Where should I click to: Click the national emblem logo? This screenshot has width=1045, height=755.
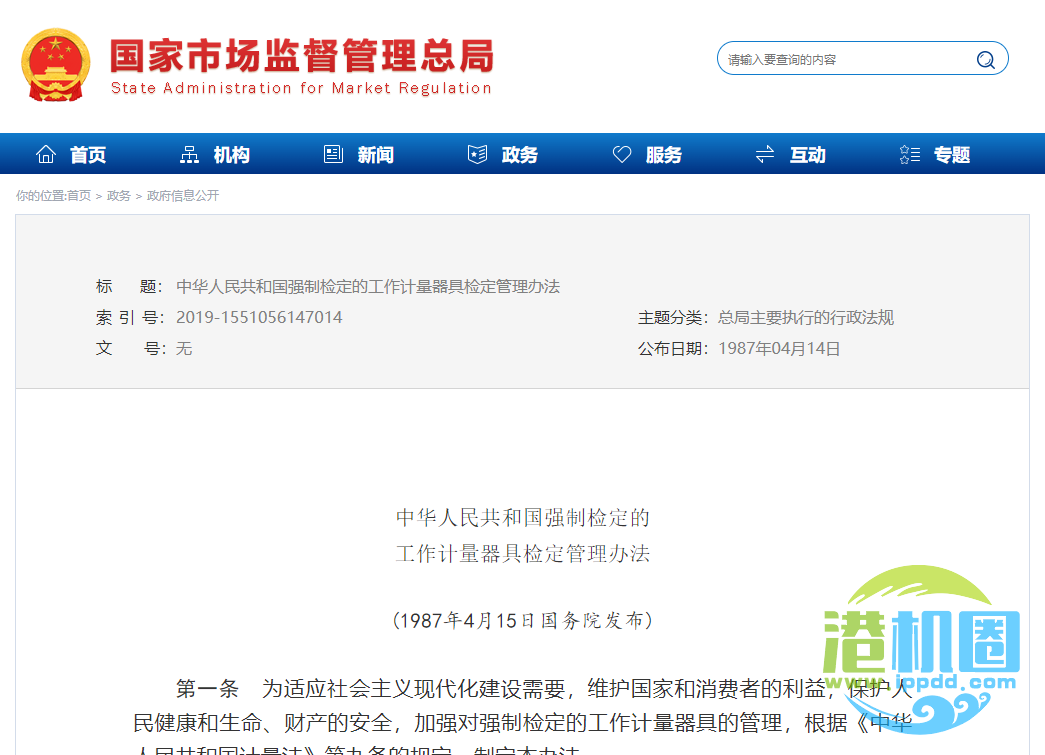(x=56, y=65)
